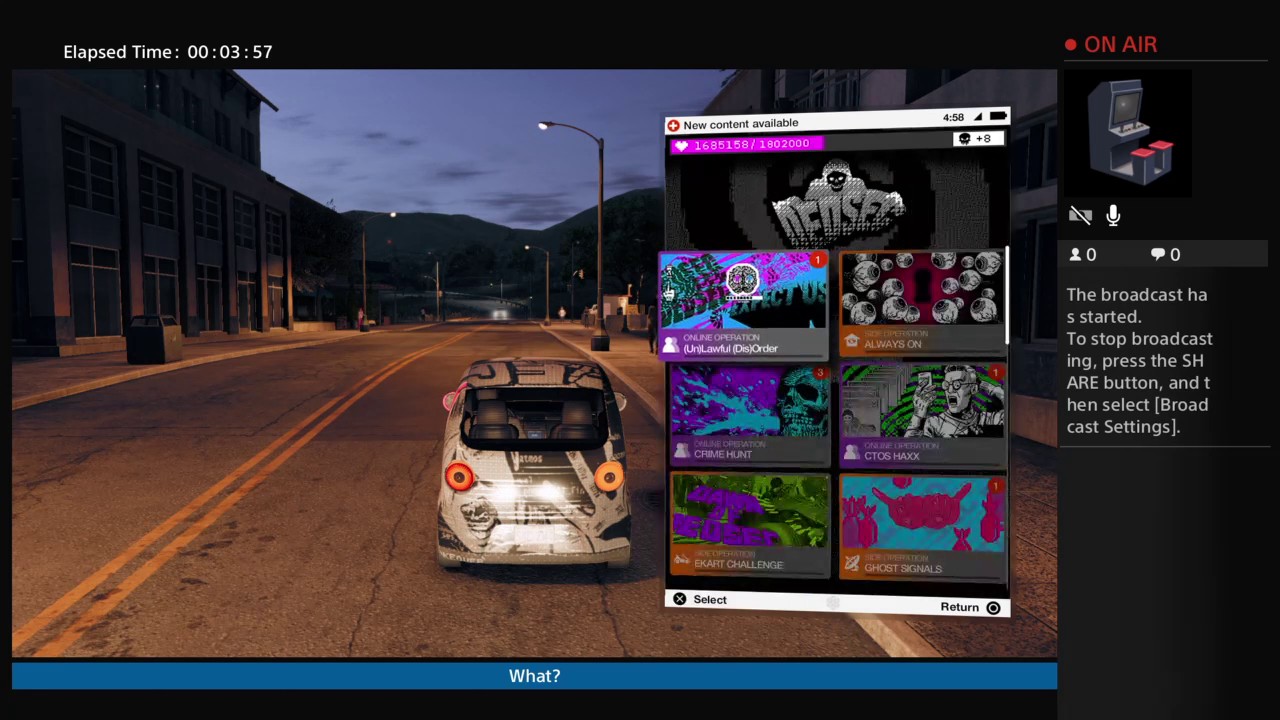Image resolution: width=1280 pixels, height=720 pixels.
Task: Toggle the microphone icon
Action: pyautogui.click(x=1113, y=215)
